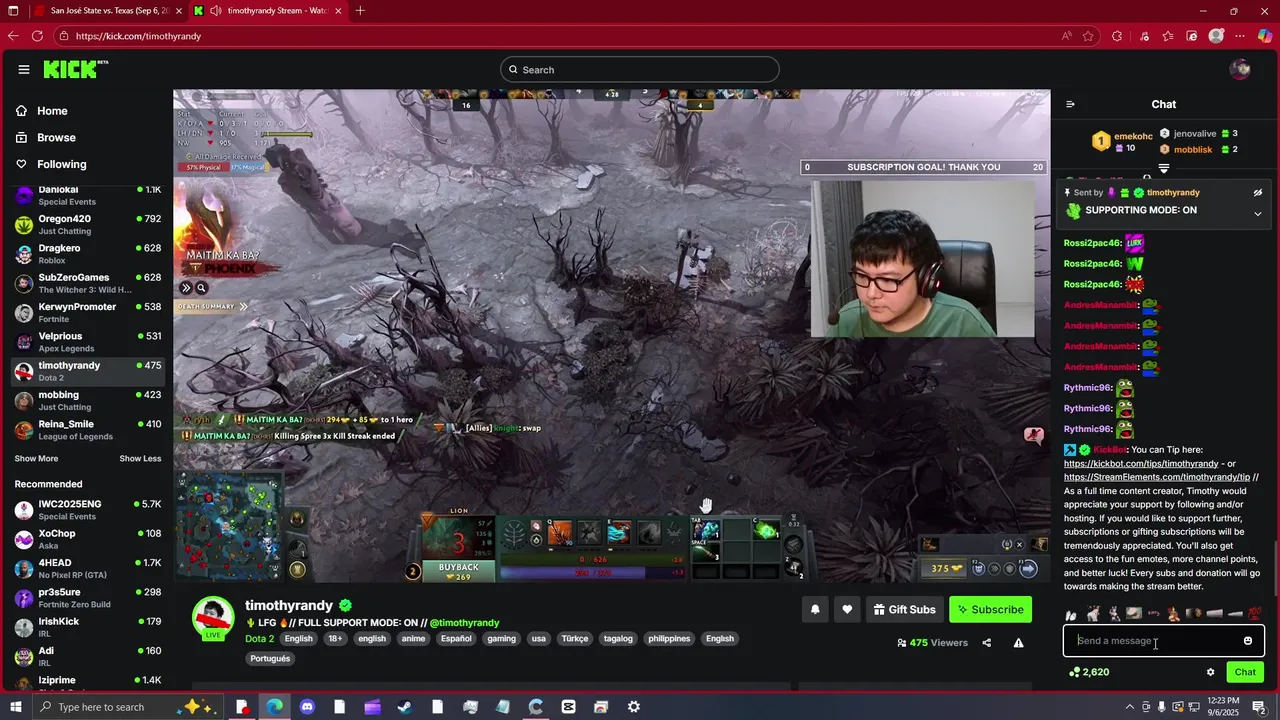Open Discord from taskbar
The width and height of the screenshot is (1280, 720).
tap(307, 707)
